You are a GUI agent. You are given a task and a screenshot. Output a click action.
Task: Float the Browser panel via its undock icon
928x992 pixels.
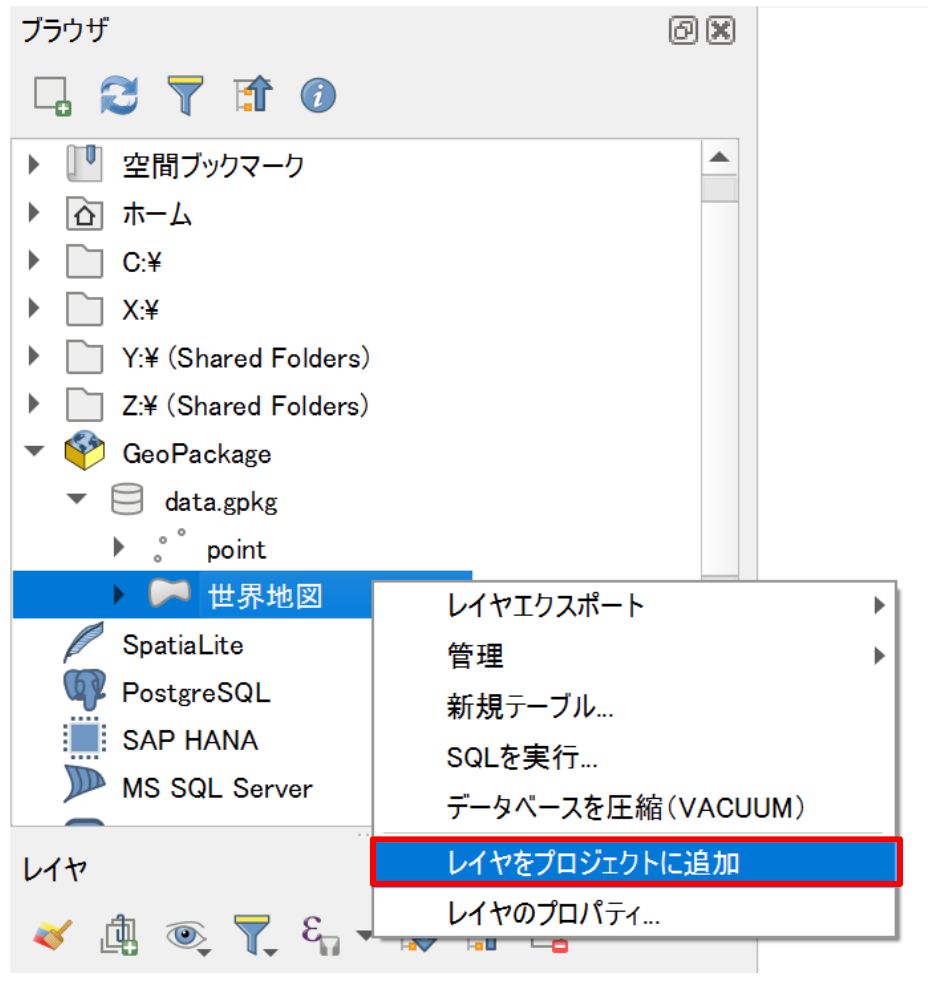[683, 30]
